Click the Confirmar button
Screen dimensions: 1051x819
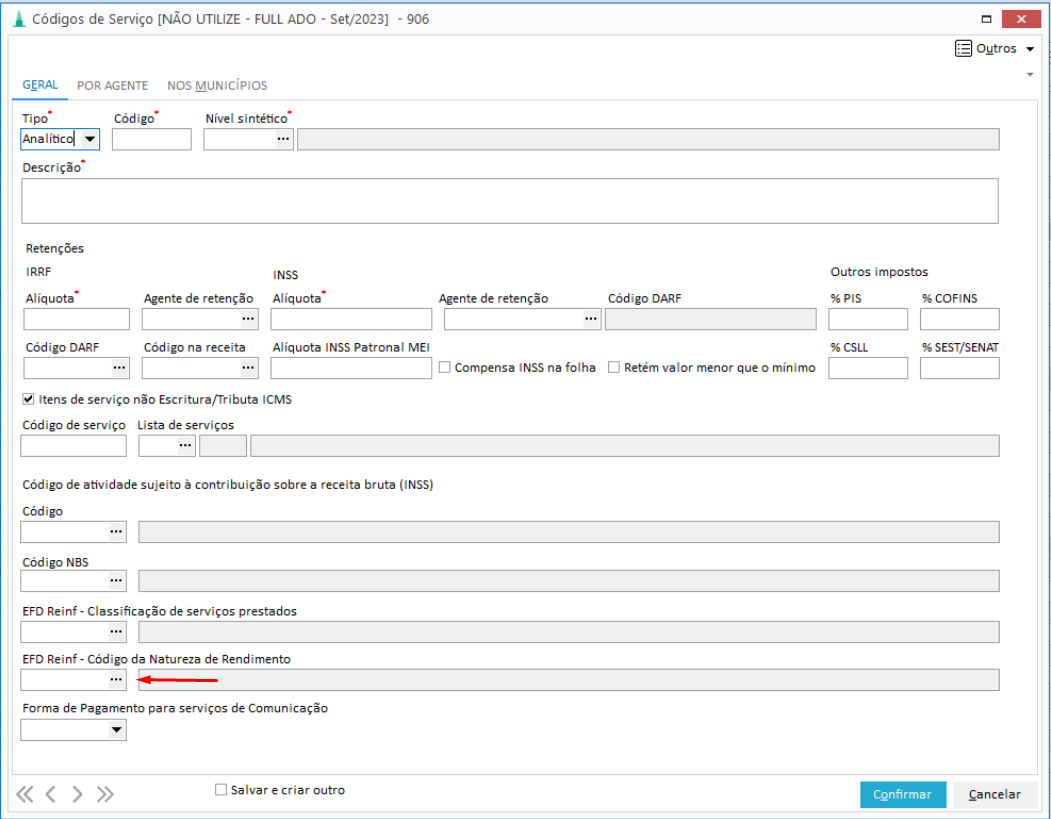(902, 794)
